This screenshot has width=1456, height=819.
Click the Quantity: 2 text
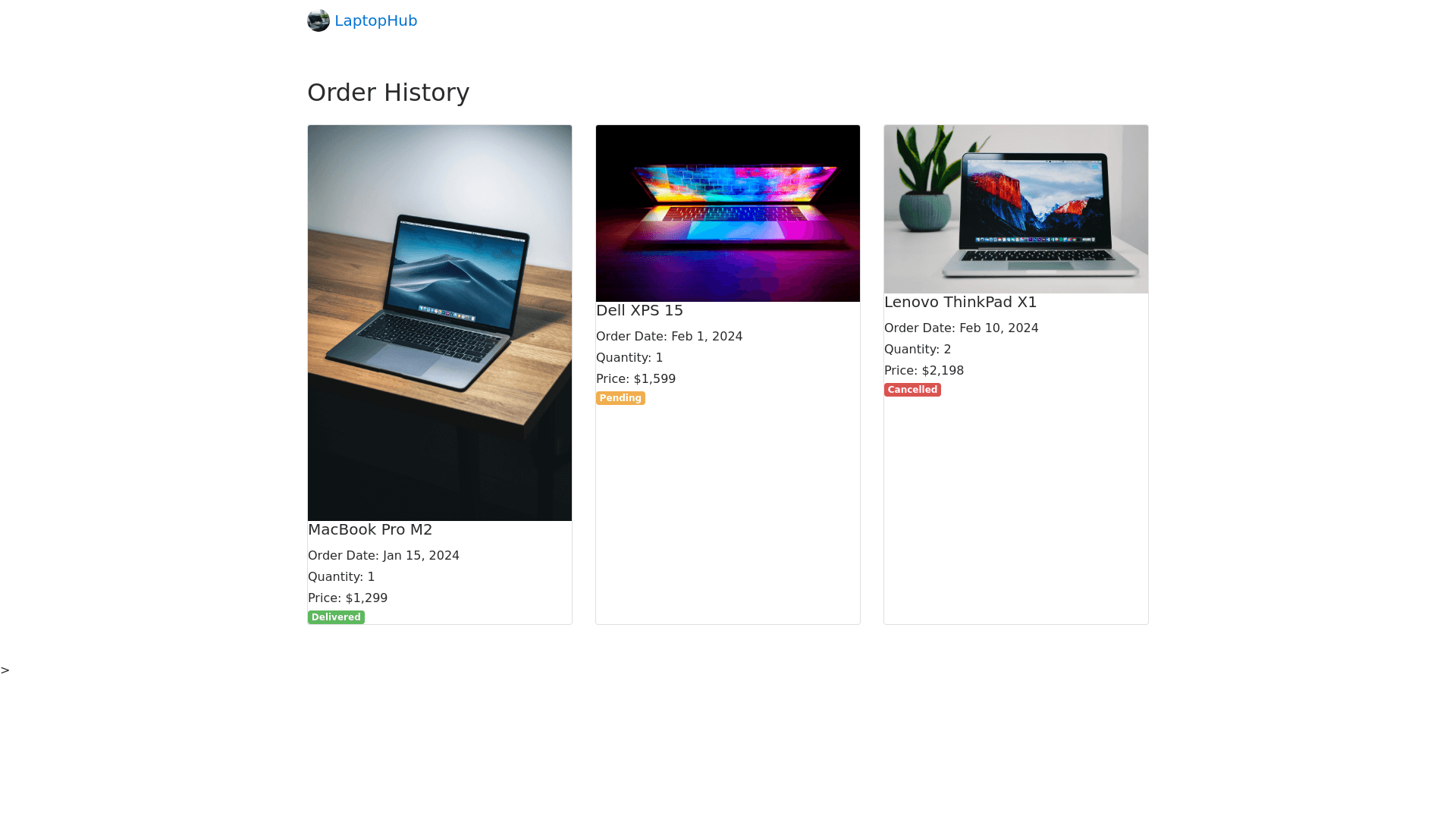(918, 350)
